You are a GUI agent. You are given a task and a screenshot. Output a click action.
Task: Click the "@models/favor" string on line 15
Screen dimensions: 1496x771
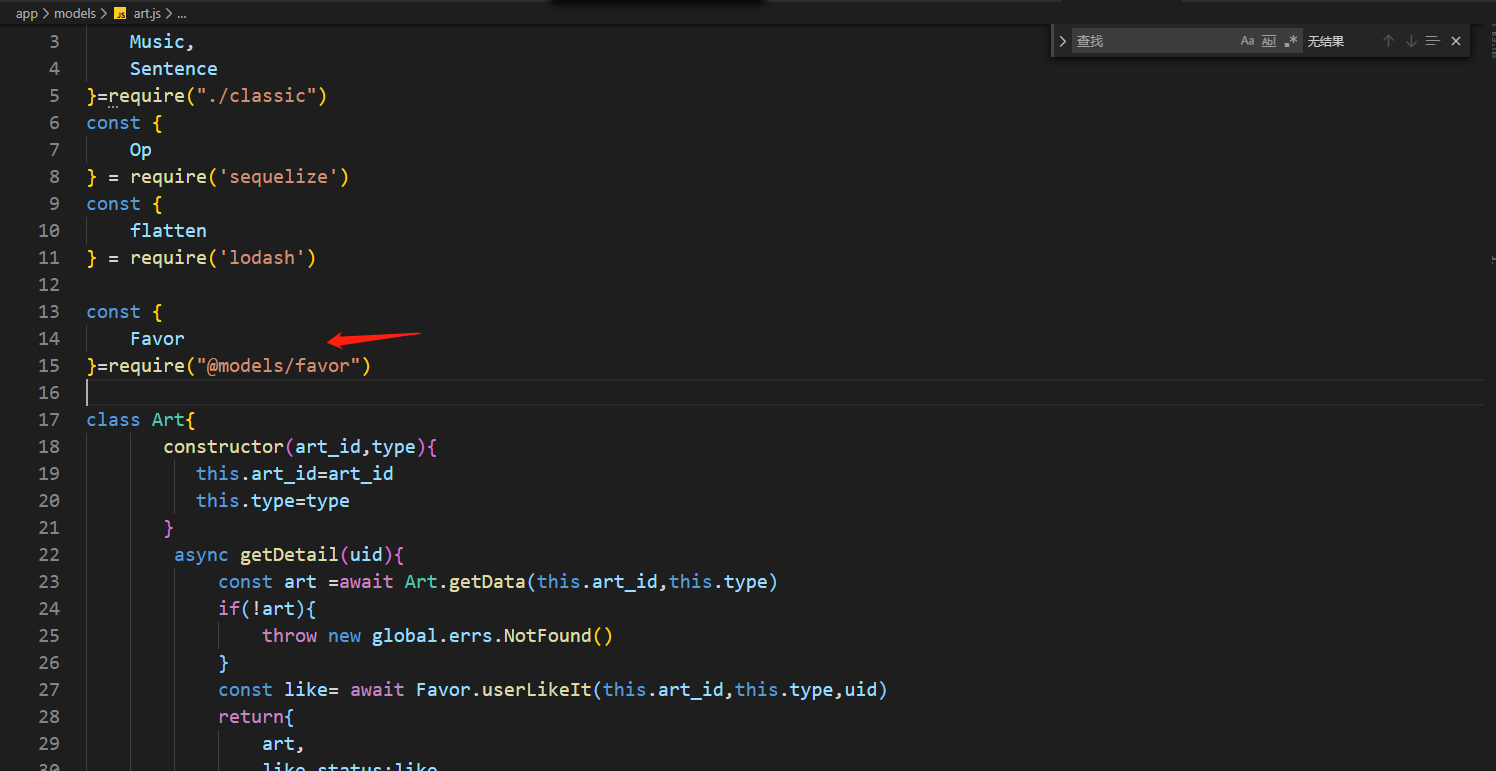pos(279,365)
